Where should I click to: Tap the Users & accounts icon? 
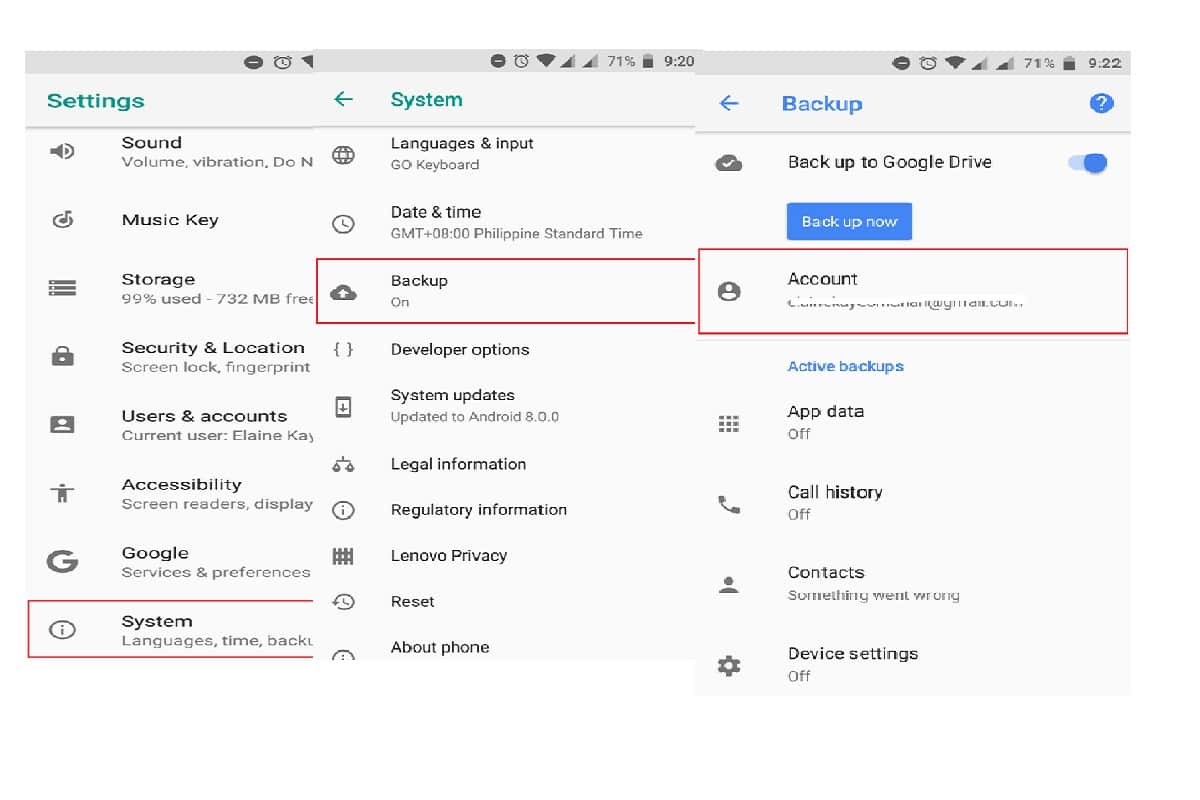(62, 424)
